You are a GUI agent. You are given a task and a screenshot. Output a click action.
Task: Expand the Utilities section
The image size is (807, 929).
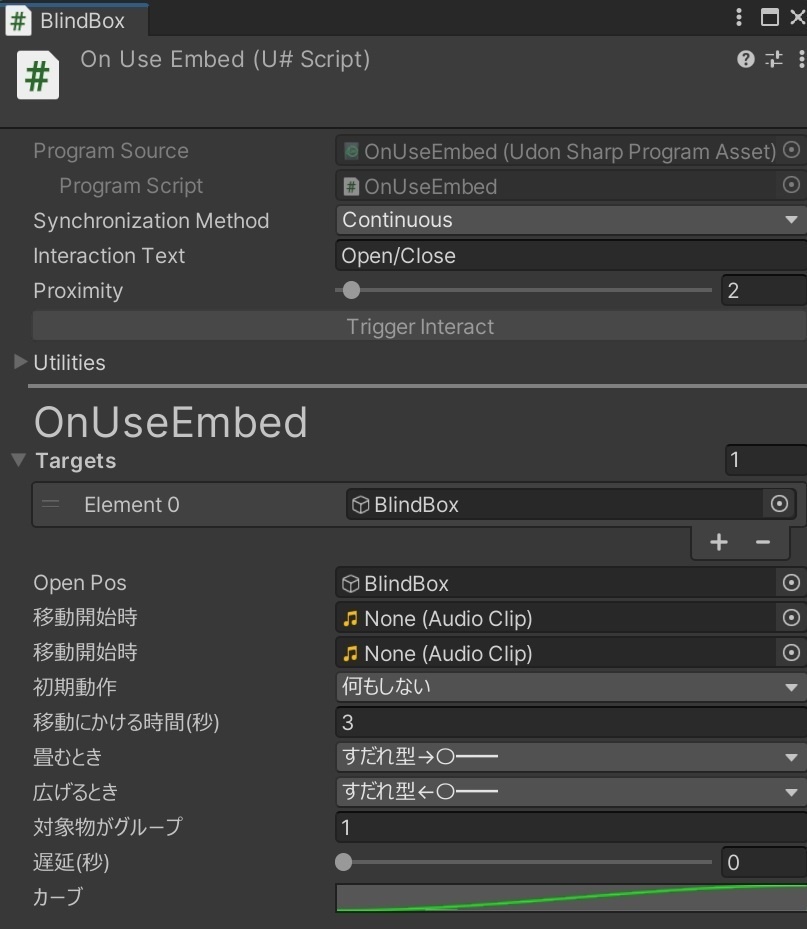20,362
